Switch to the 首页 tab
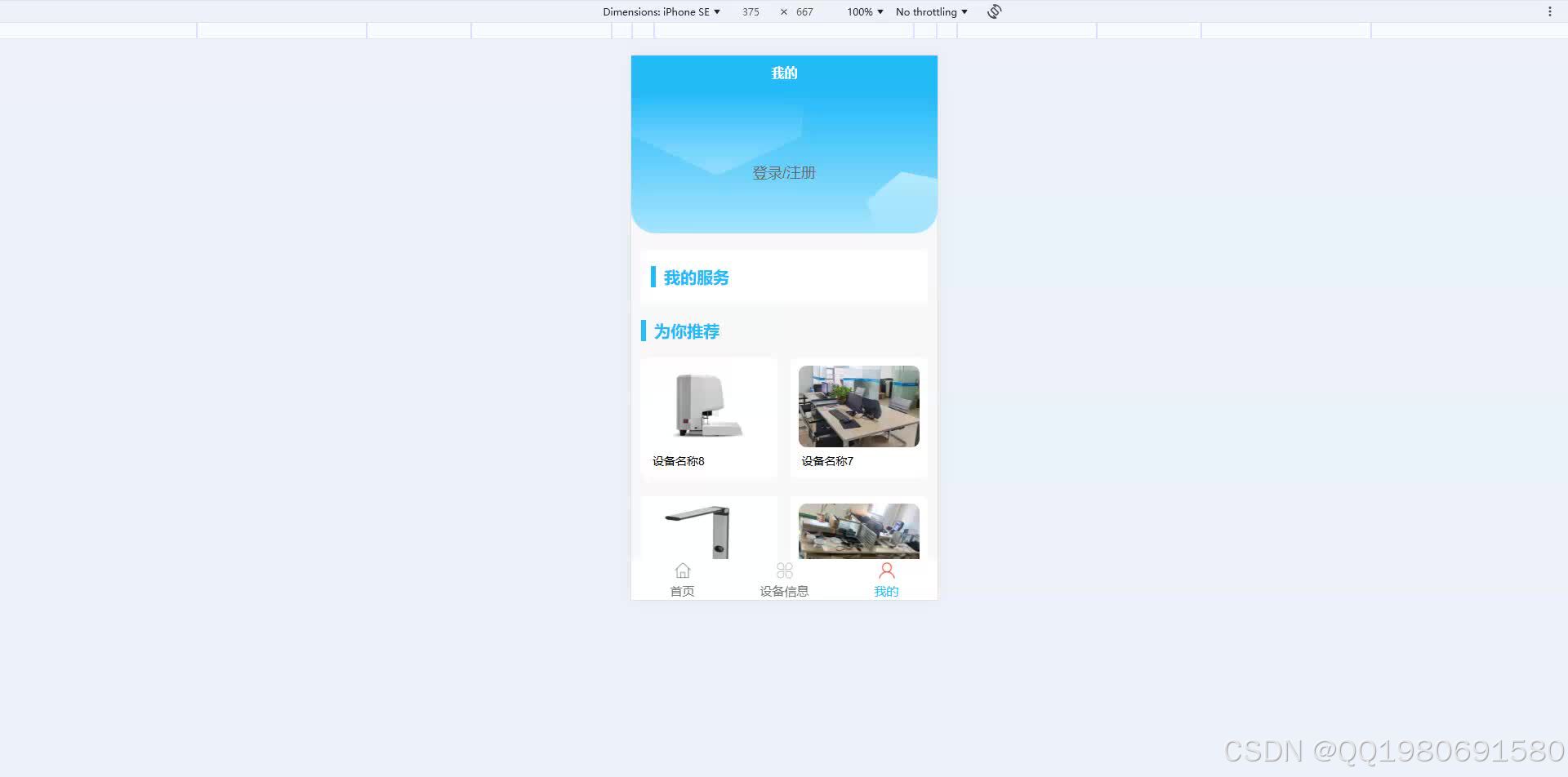 [x=683, y=590]
